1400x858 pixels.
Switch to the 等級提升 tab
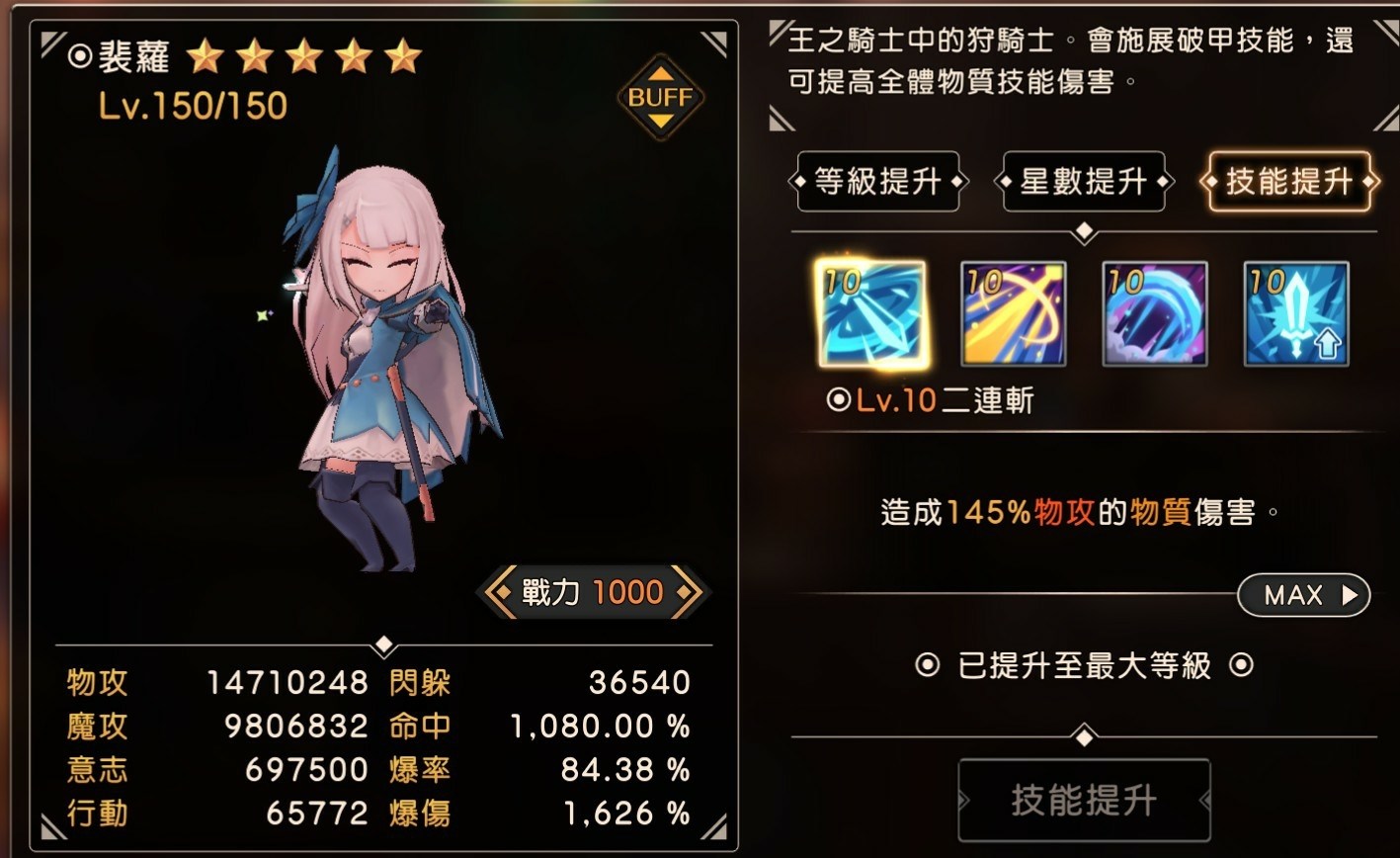tap(877, 182)
